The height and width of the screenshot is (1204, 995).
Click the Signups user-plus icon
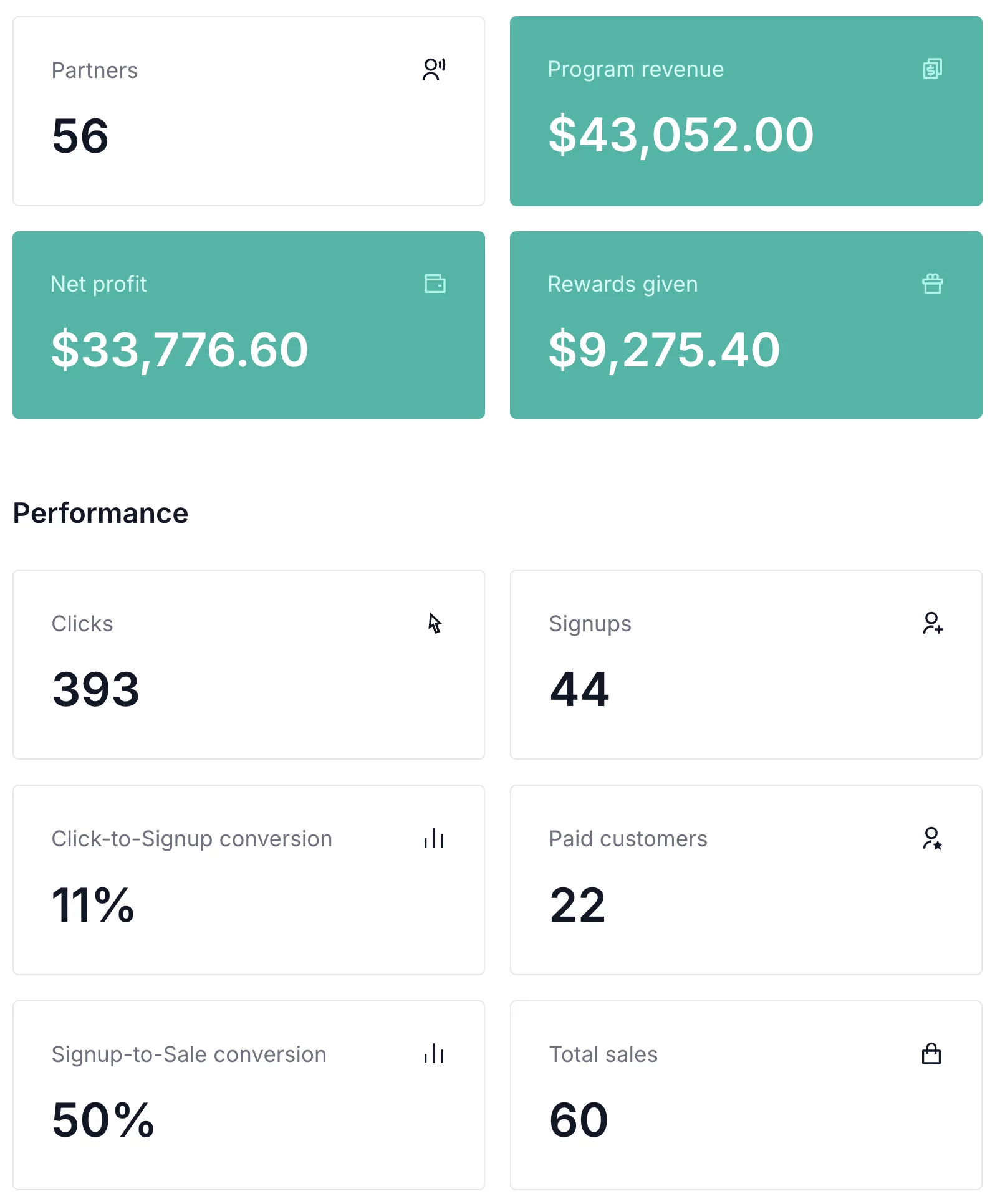(932, 623)
